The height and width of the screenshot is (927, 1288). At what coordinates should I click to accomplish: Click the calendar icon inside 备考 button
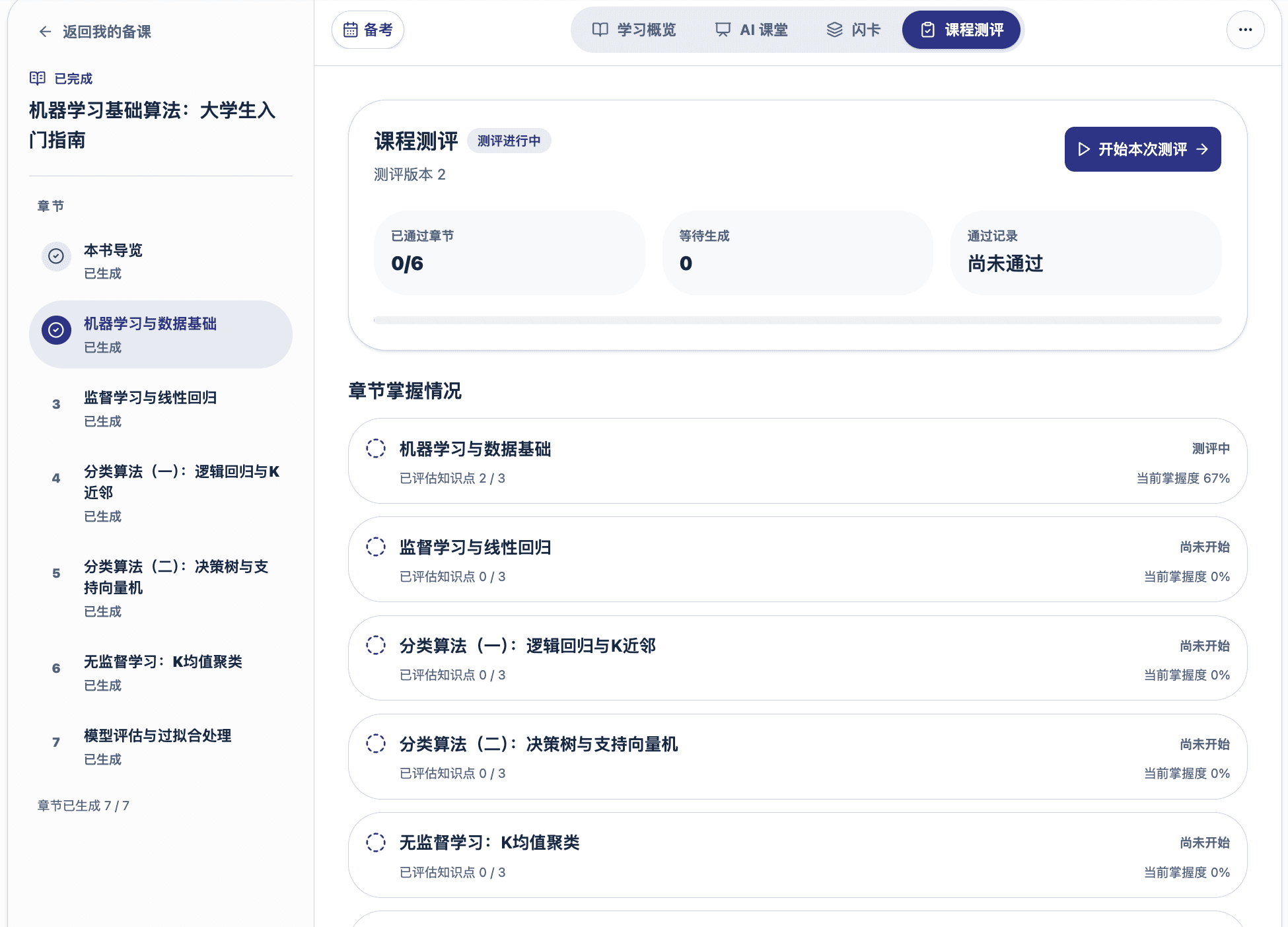point(351,30)
